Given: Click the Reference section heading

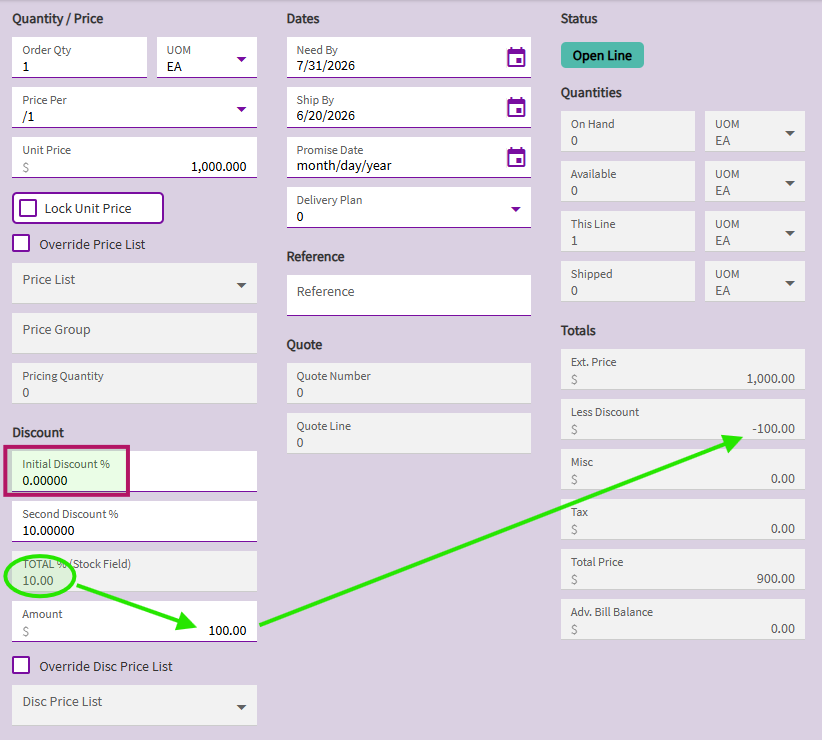Looking at the screenshot, I should (315, 257).
